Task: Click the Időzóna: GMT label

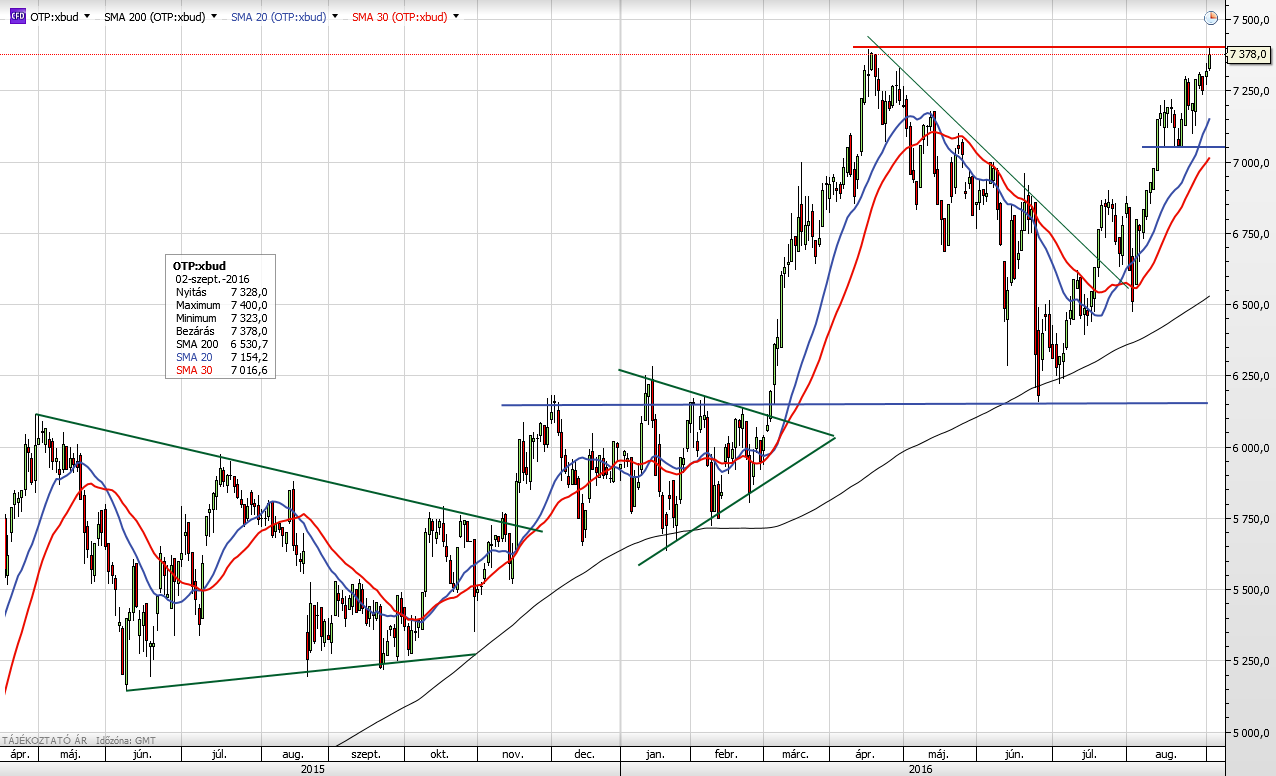Action: pos(125,740)
